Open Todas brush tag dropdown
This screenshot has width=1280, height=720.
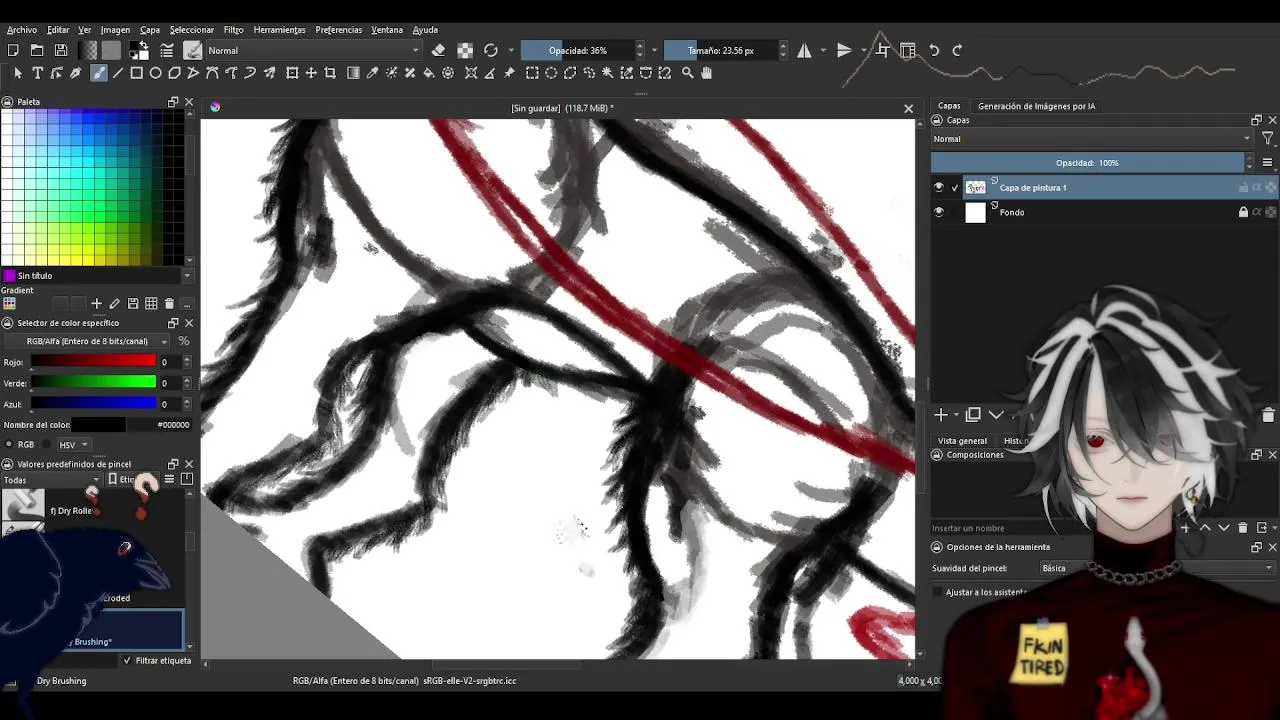pyautogui.click(x=52, y=480)
